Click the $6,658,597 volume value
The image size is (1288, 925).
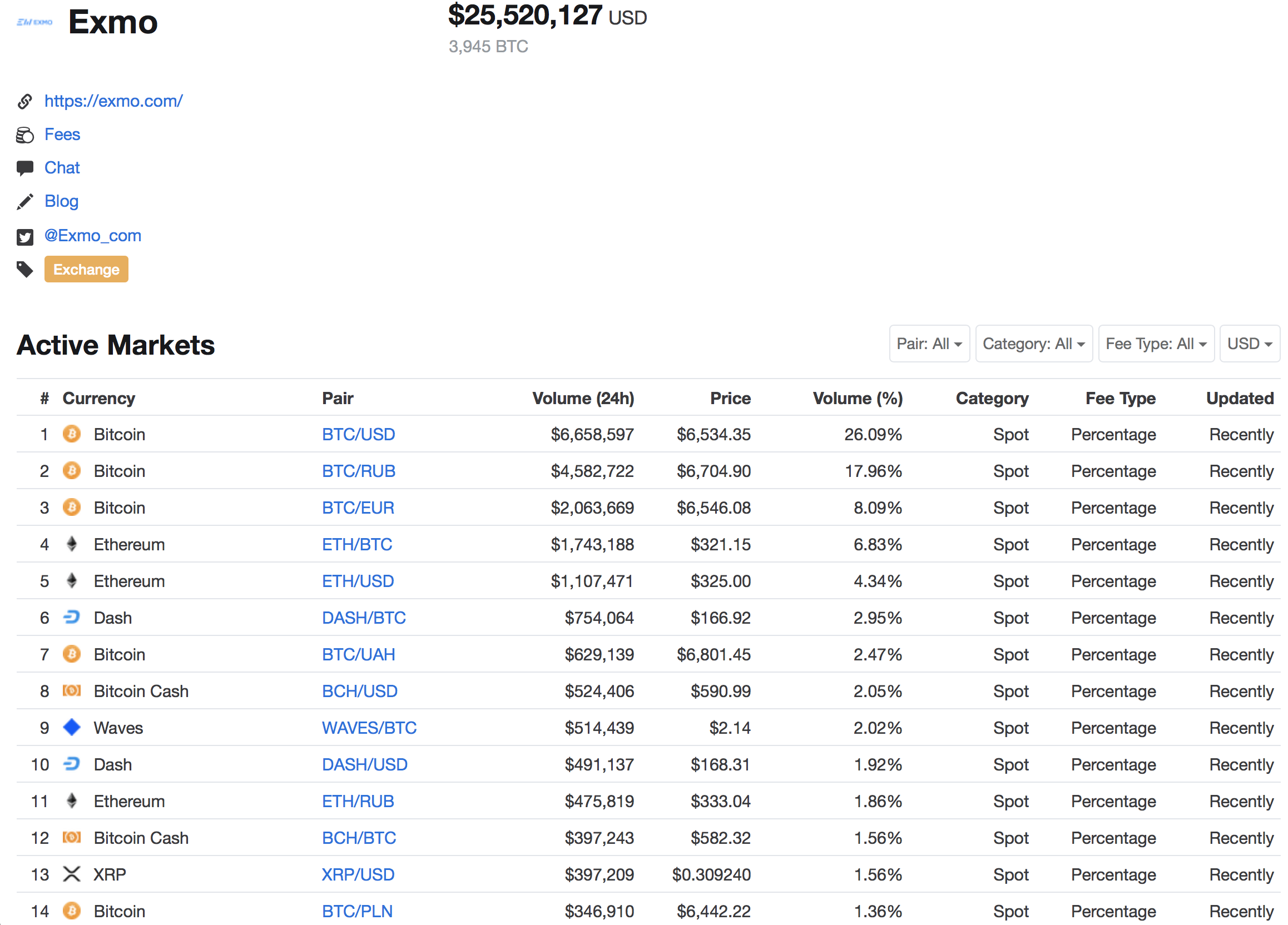(x=592, y=435)
